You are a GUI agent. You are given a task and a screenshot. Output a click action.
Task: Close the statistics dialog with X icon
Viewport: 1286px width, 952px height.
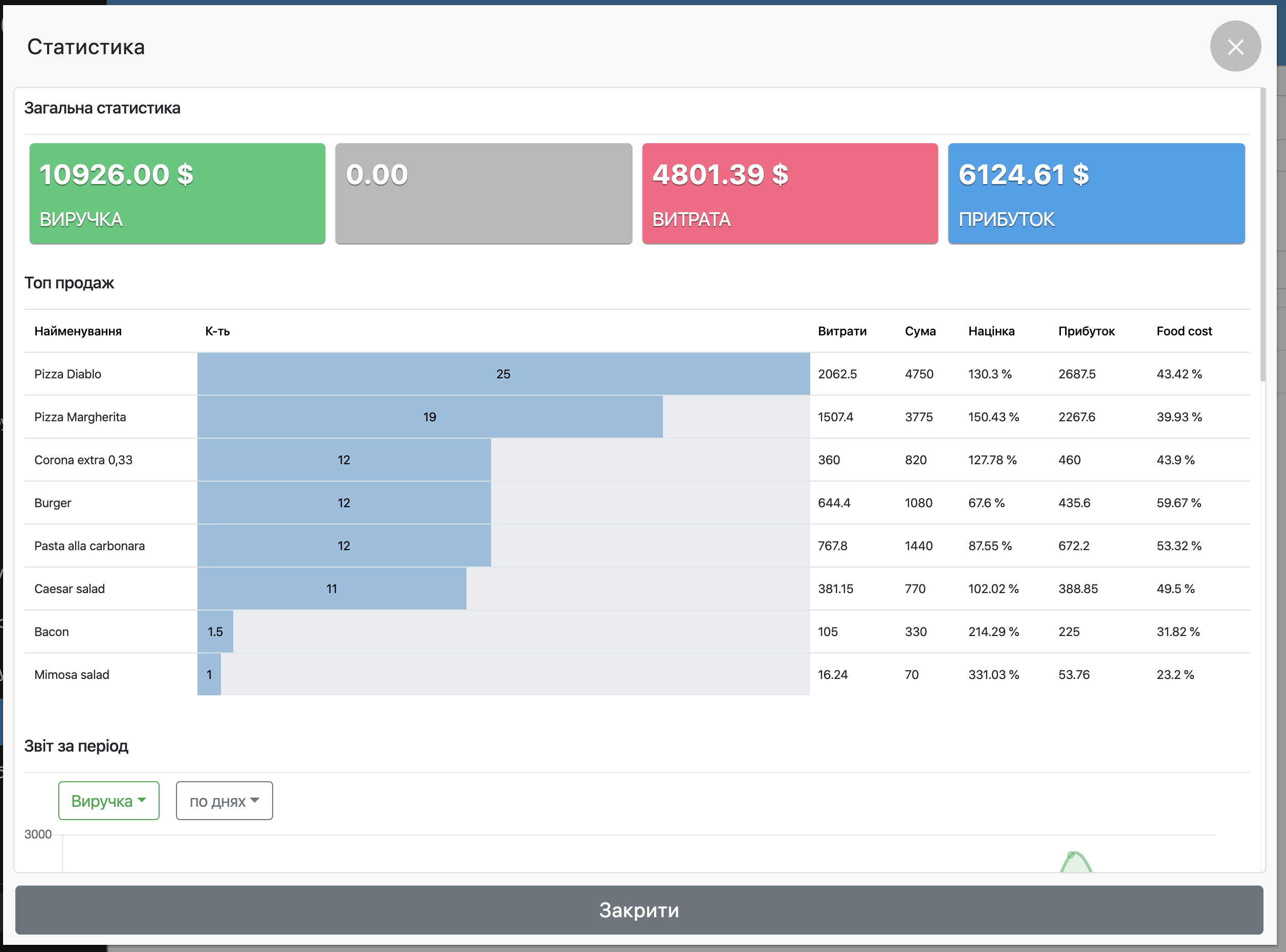pyautogui.click(x=1235, y=47)
